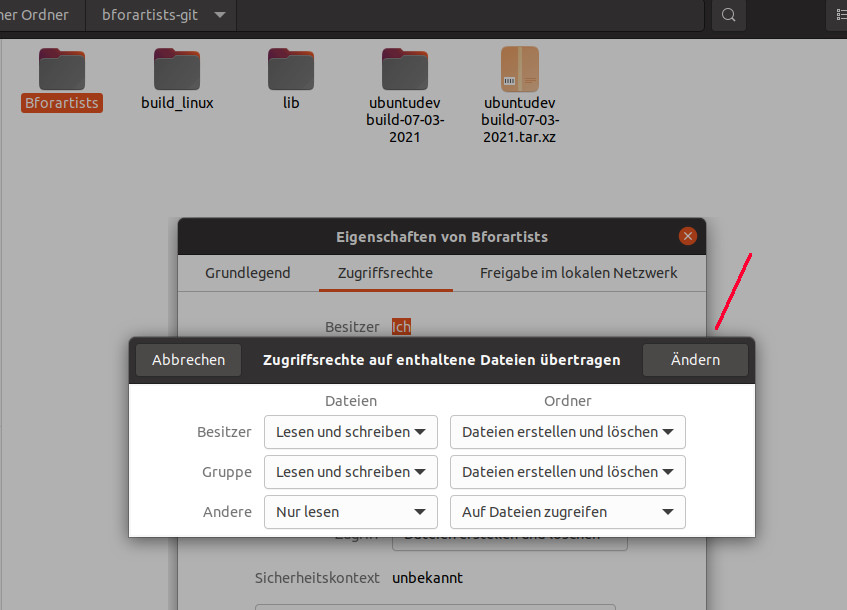The height and width of the screenshot is (610, 847).
Task: Switch to the Grundlegend tab
Action: point(248,273)
